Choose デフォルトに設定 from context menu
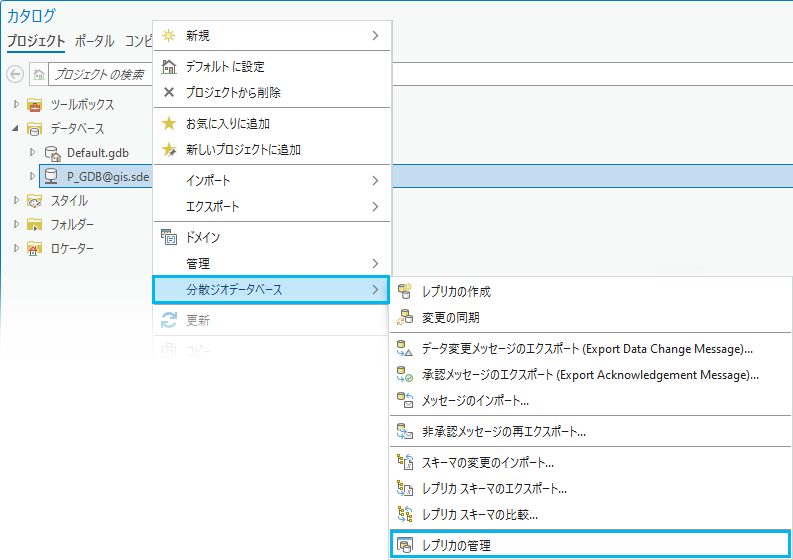 click(x=272, y=66)
